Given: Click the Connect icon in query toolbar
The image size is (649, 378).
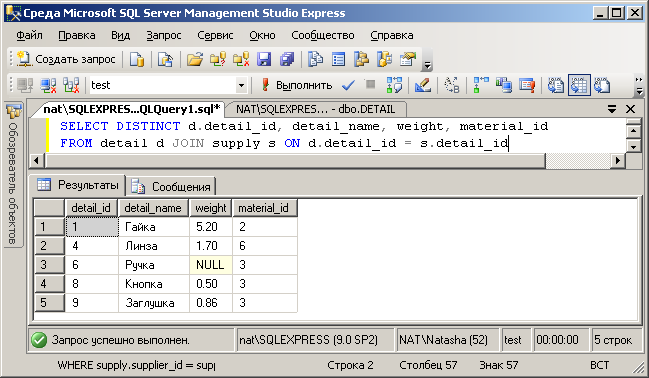Looking at the screenshot, I should click(x=25, y=85).
